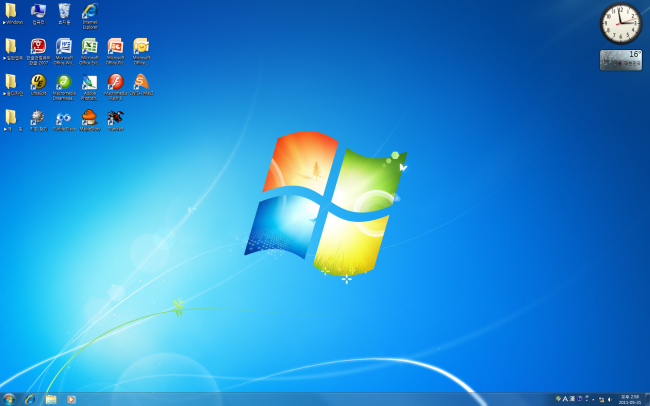Click the Windows Start button

click(x=9, y=399)
